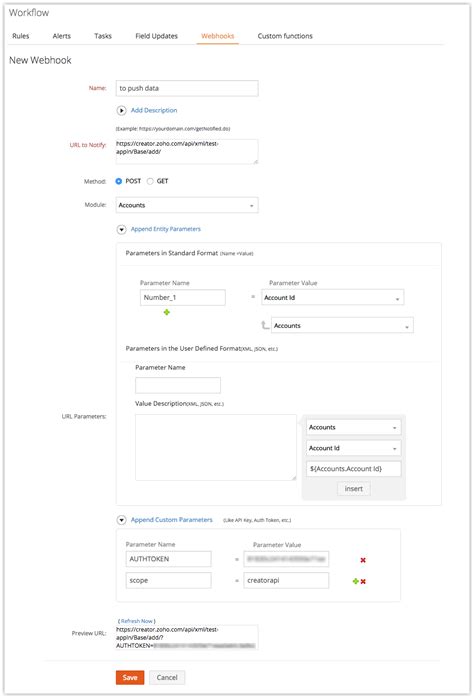The width and height of the screenshot is (474, 698).
Task: Open the Custom functions tab
Action: (x=285, y=36)
